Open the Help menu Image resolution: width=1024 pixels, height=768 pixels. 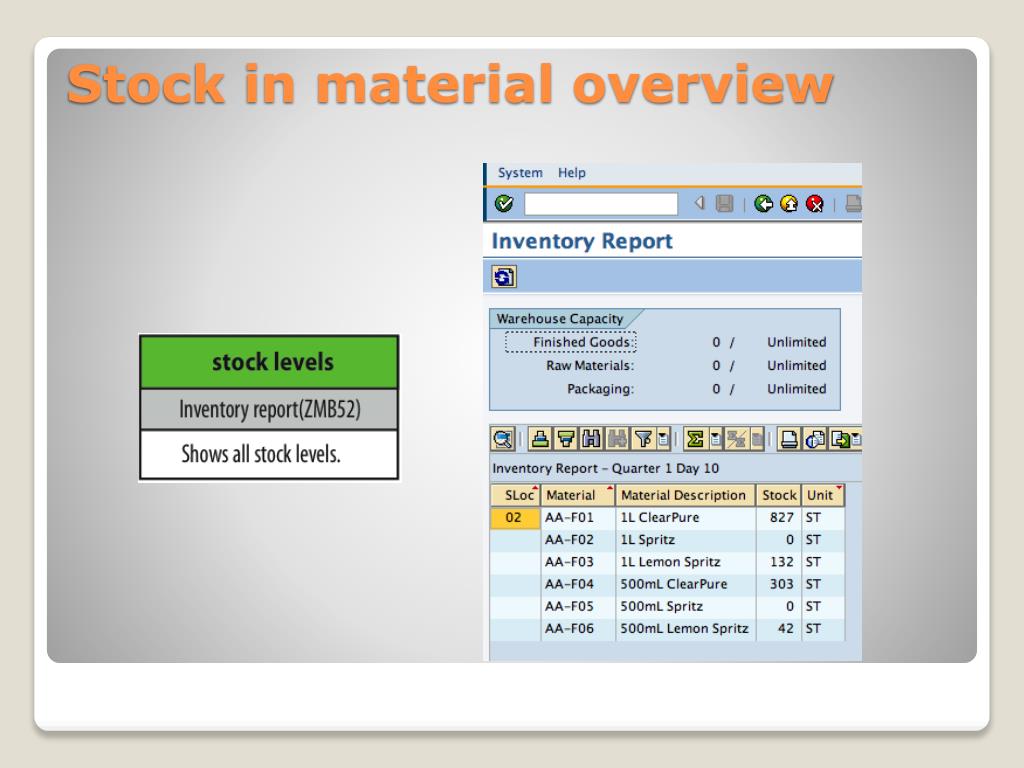click(571, 173)
